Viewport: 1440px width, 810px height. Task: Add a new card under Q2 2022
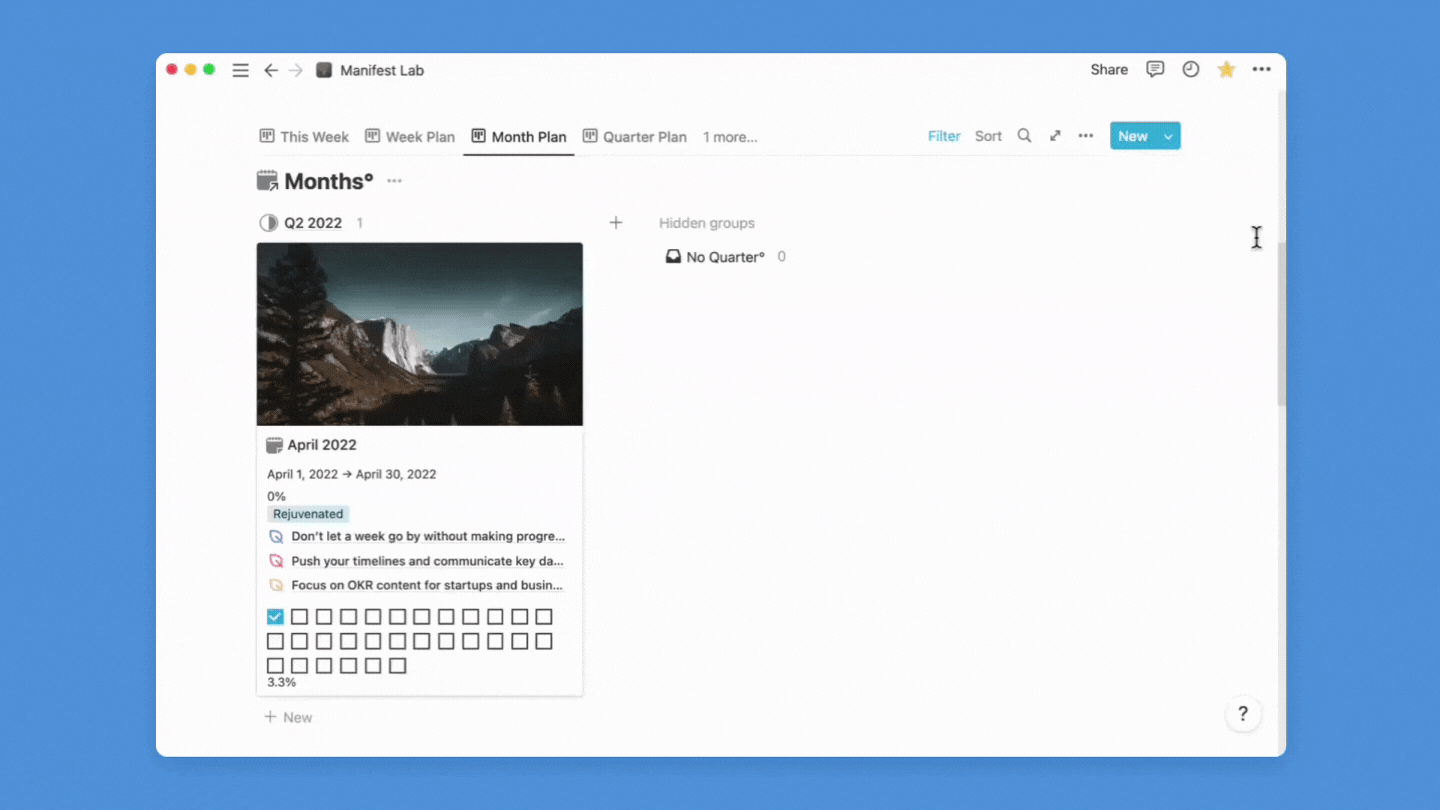tap(288, 717)
